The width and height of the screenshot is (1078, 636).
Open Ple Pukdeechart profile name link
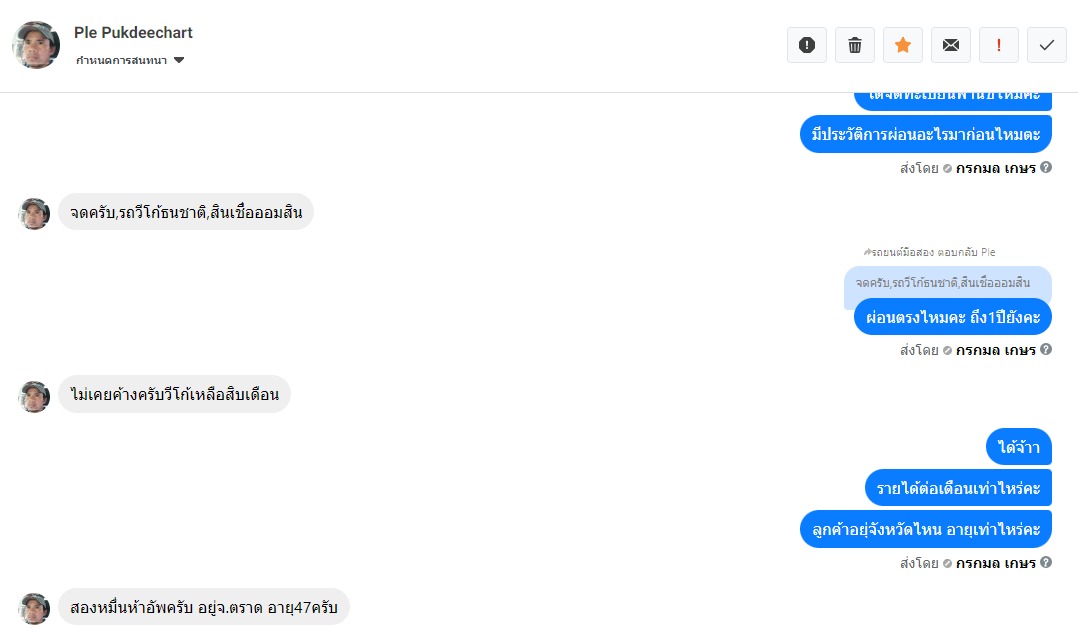click(133, 32)
